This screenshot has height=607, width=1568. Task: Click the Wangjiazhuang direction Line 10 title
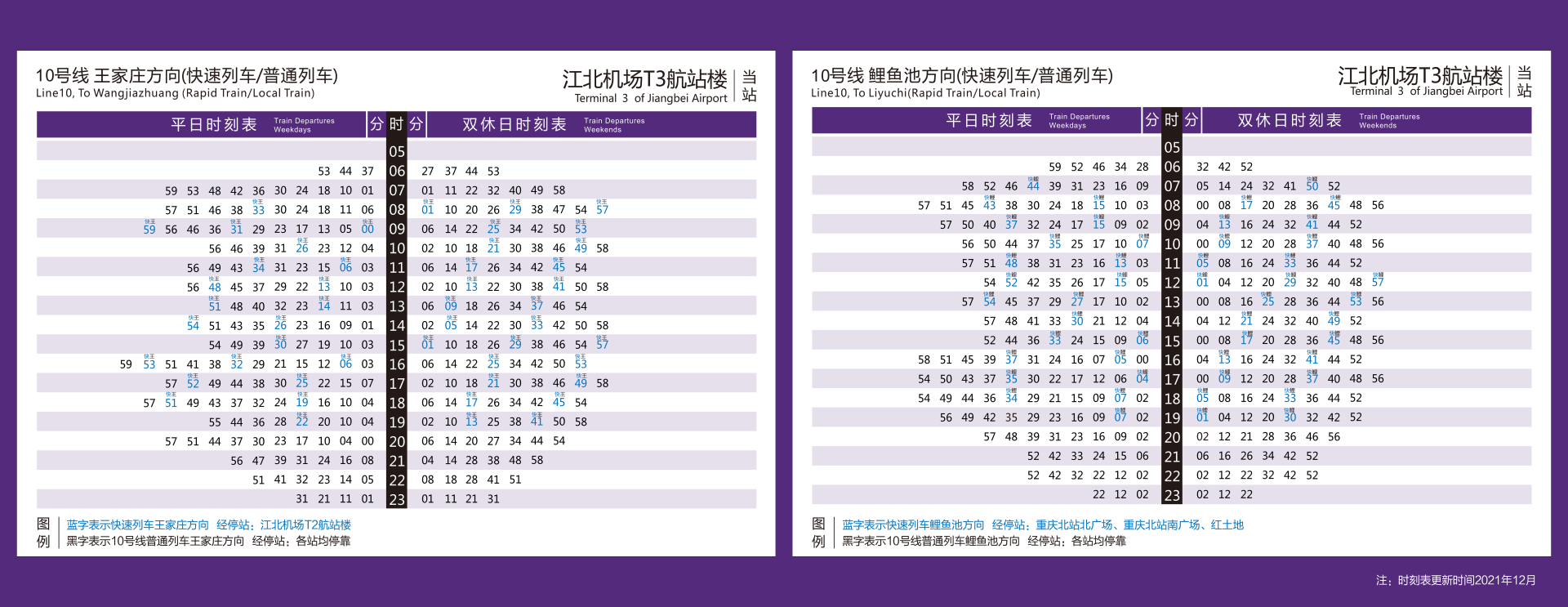pos(186,76)
